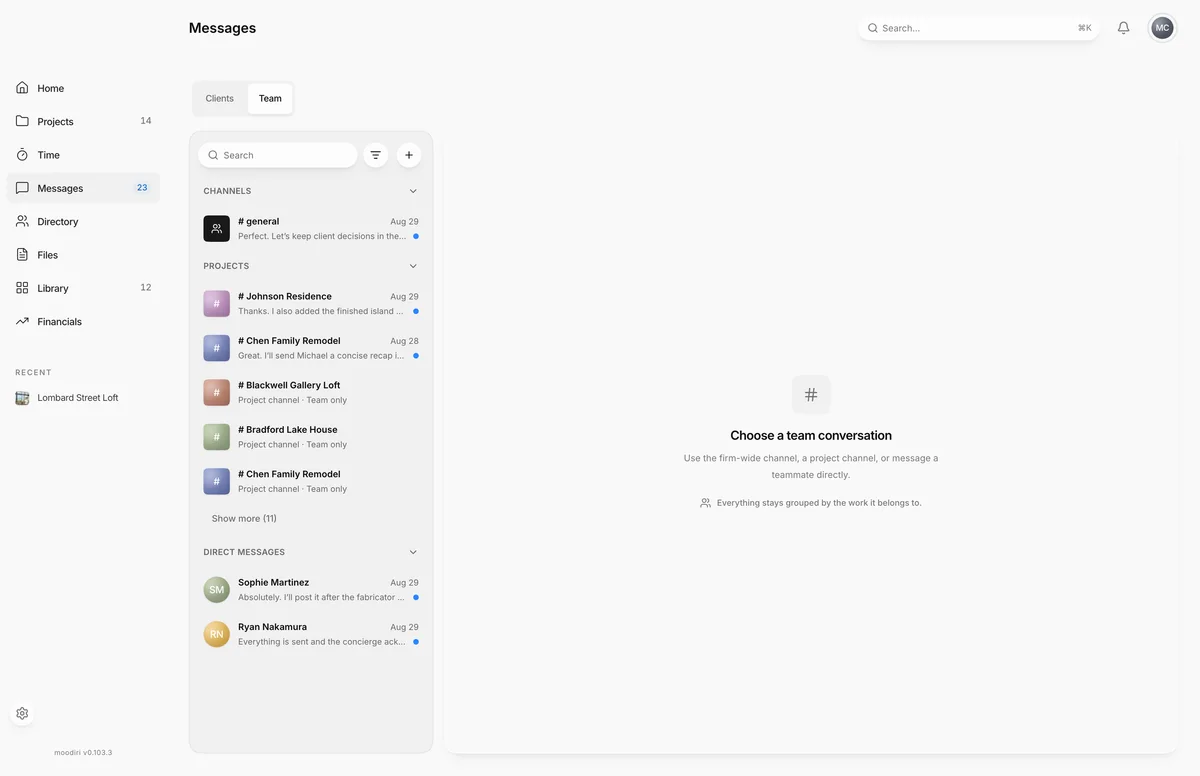This screenshot has width=1200, height=776.
Task: Open # Johnson Residence conversation
Action: [311, 304]
